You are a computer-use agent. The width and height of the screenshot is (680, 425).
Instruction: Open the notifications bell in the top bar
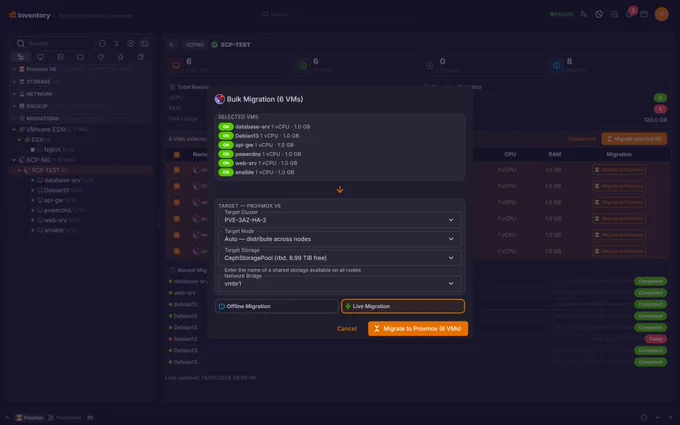click(x=629, y=14)
